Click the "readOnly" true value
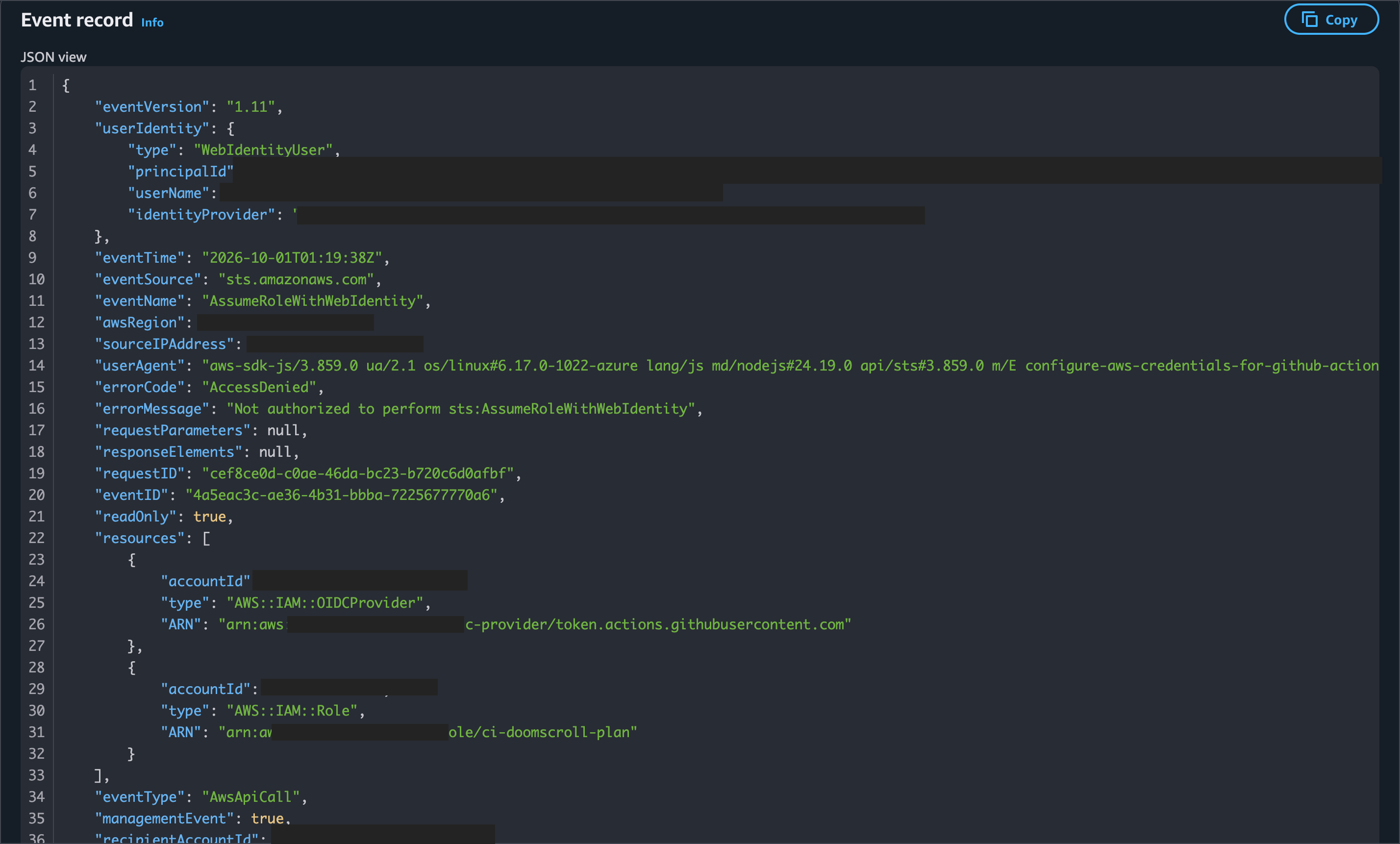Screen dimensions: 1400x844 click(210, 517)
